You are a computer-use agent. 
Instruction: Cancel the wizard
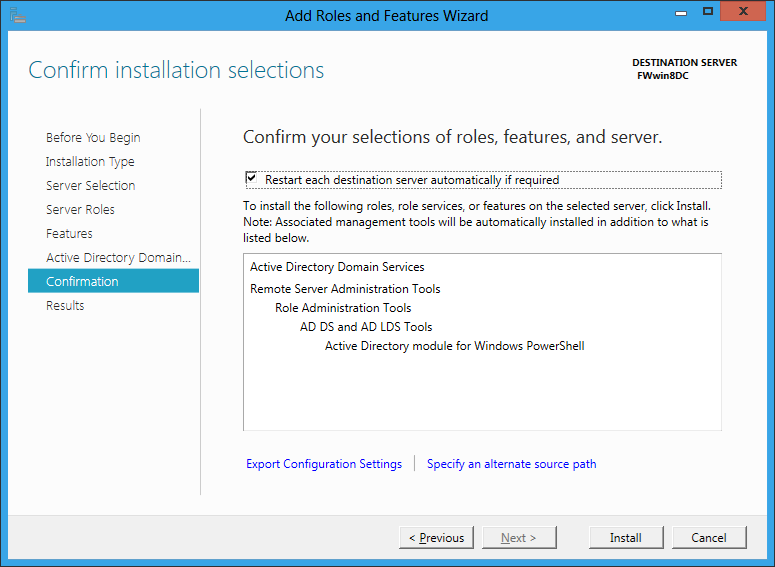tap(708, 538)
